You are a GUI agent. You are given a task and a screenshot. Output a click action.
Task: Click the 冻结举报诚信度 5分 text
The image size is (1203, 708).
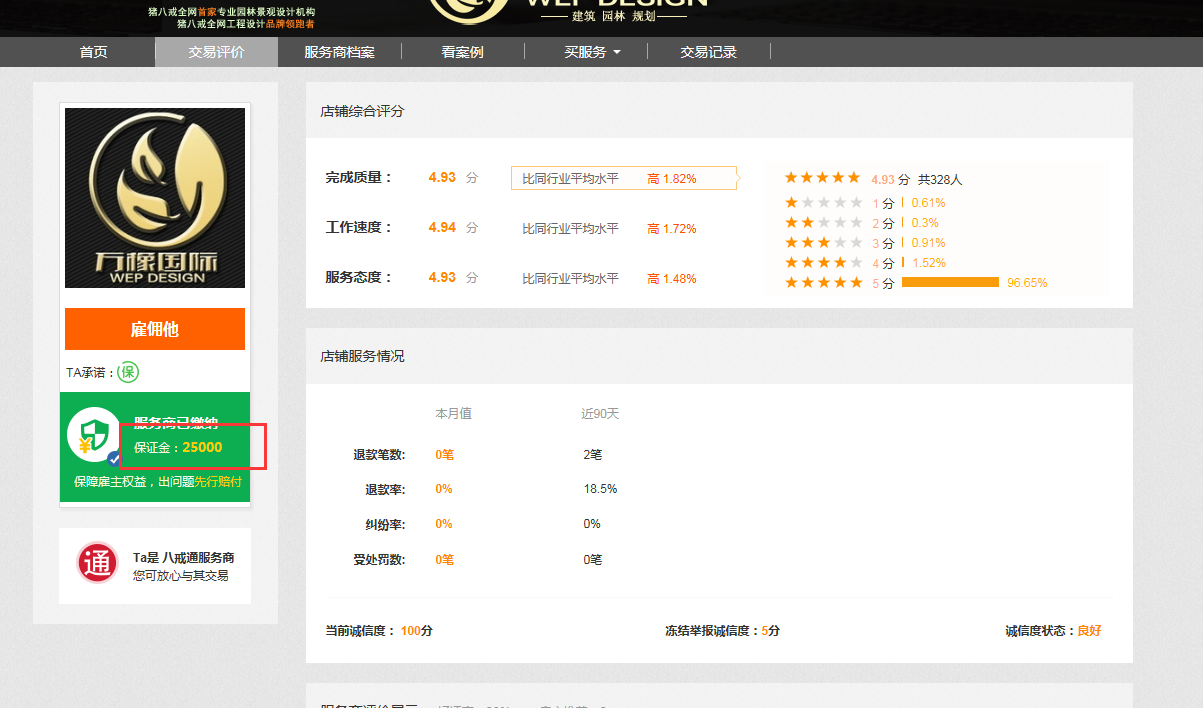722,631
